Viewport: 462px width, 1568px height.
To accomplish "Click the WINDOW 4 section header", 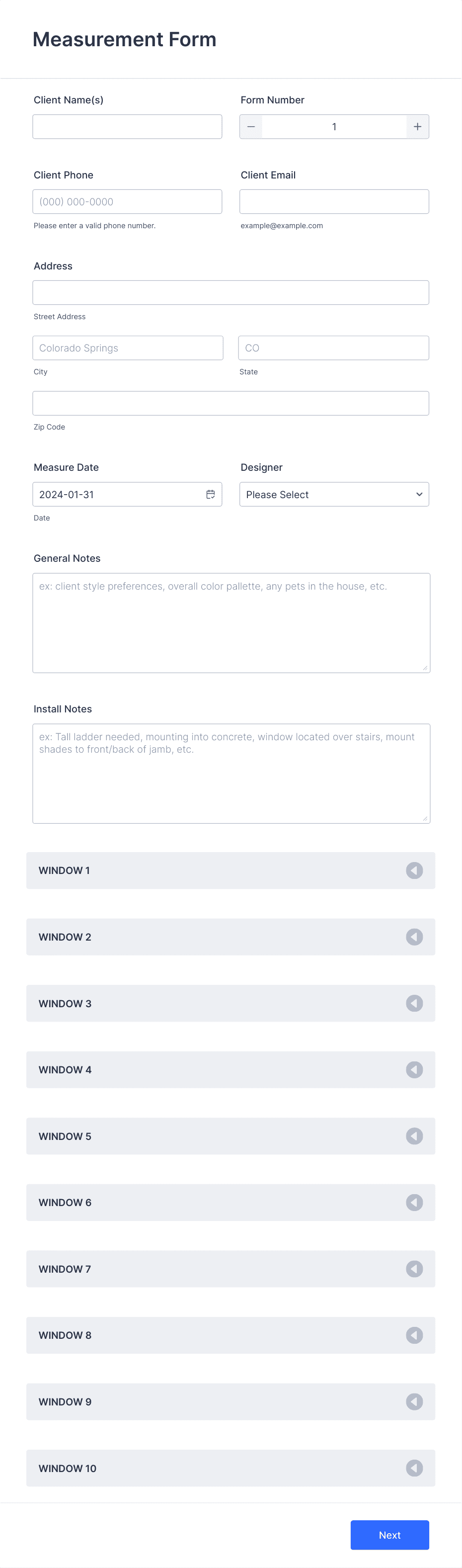I will (231, 1069).
